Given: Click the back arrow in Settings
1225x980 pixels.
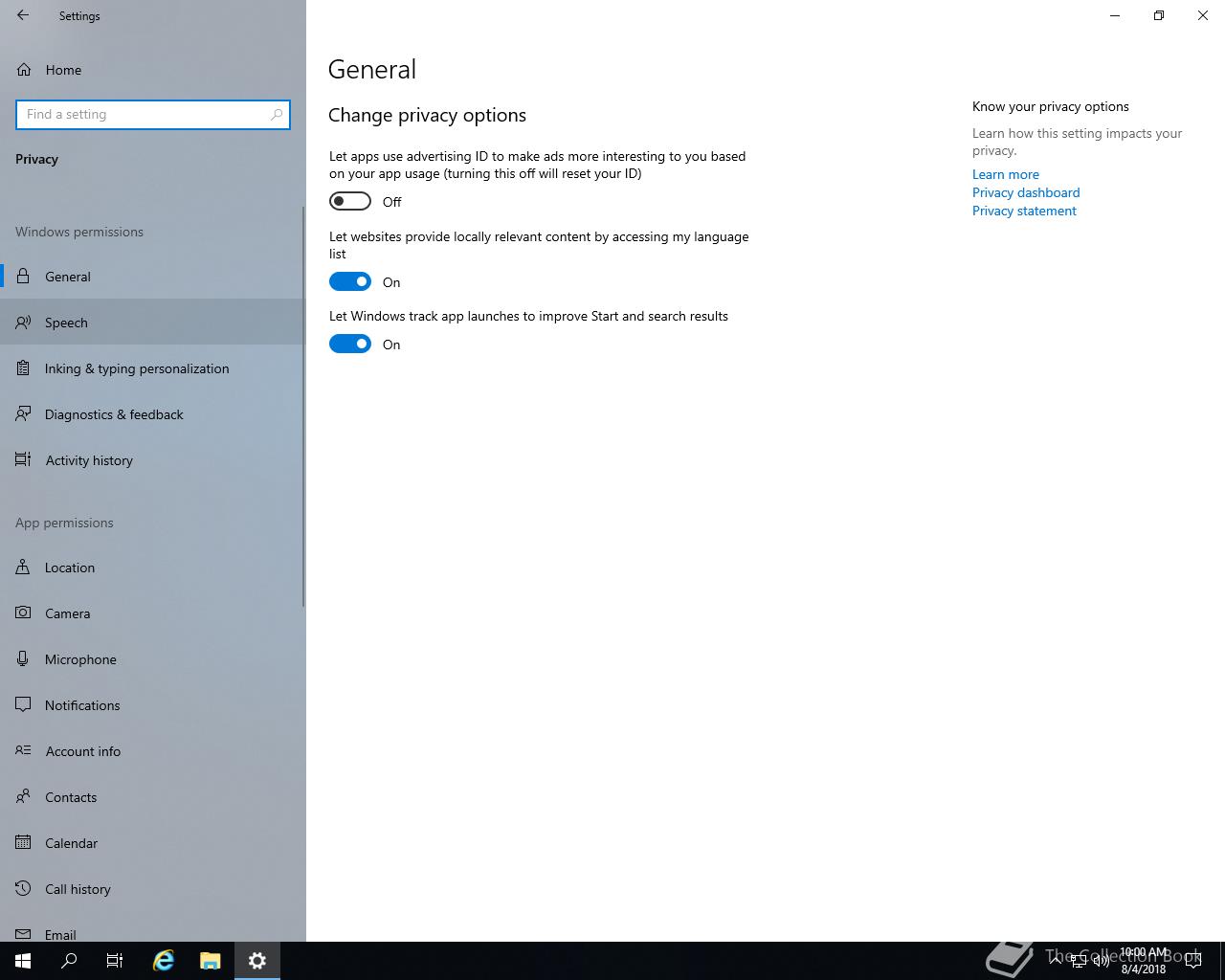Looking at the screenshot, I should 23,15.
